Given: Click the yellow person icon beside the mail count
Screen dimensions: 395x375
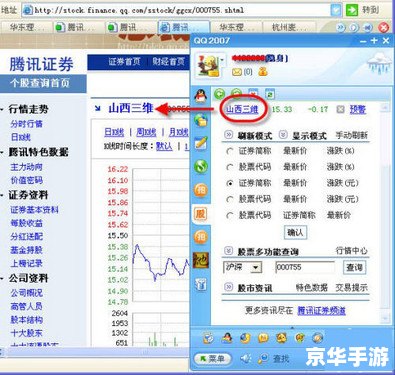Looking at the screenshot, I should 263,71.
